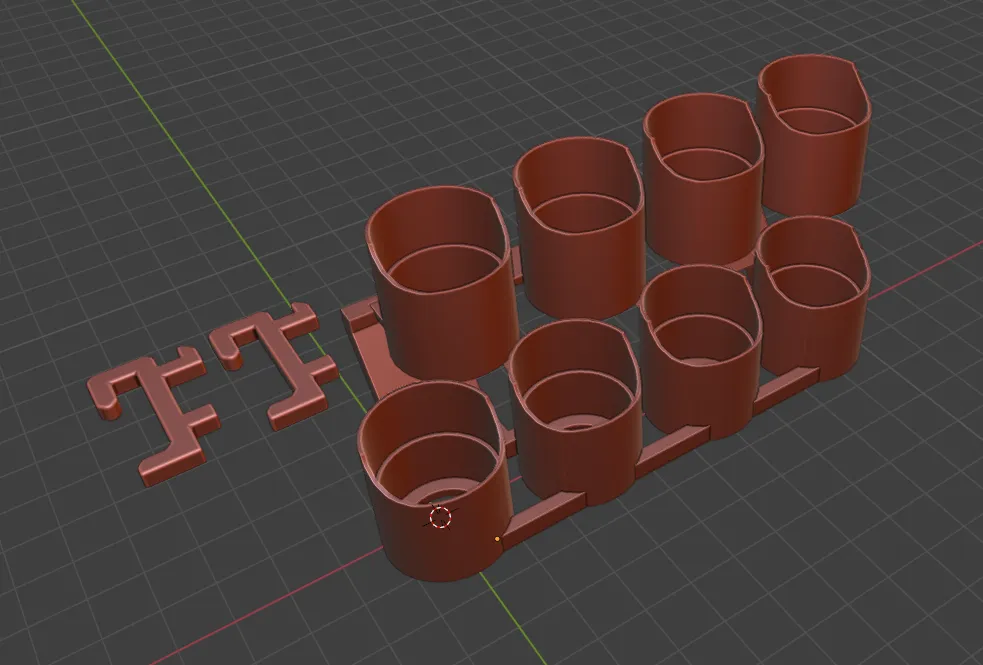This screenshot has width=983, height=665.
Task: Select the third cup in the front row
Action: click(697, 385)
